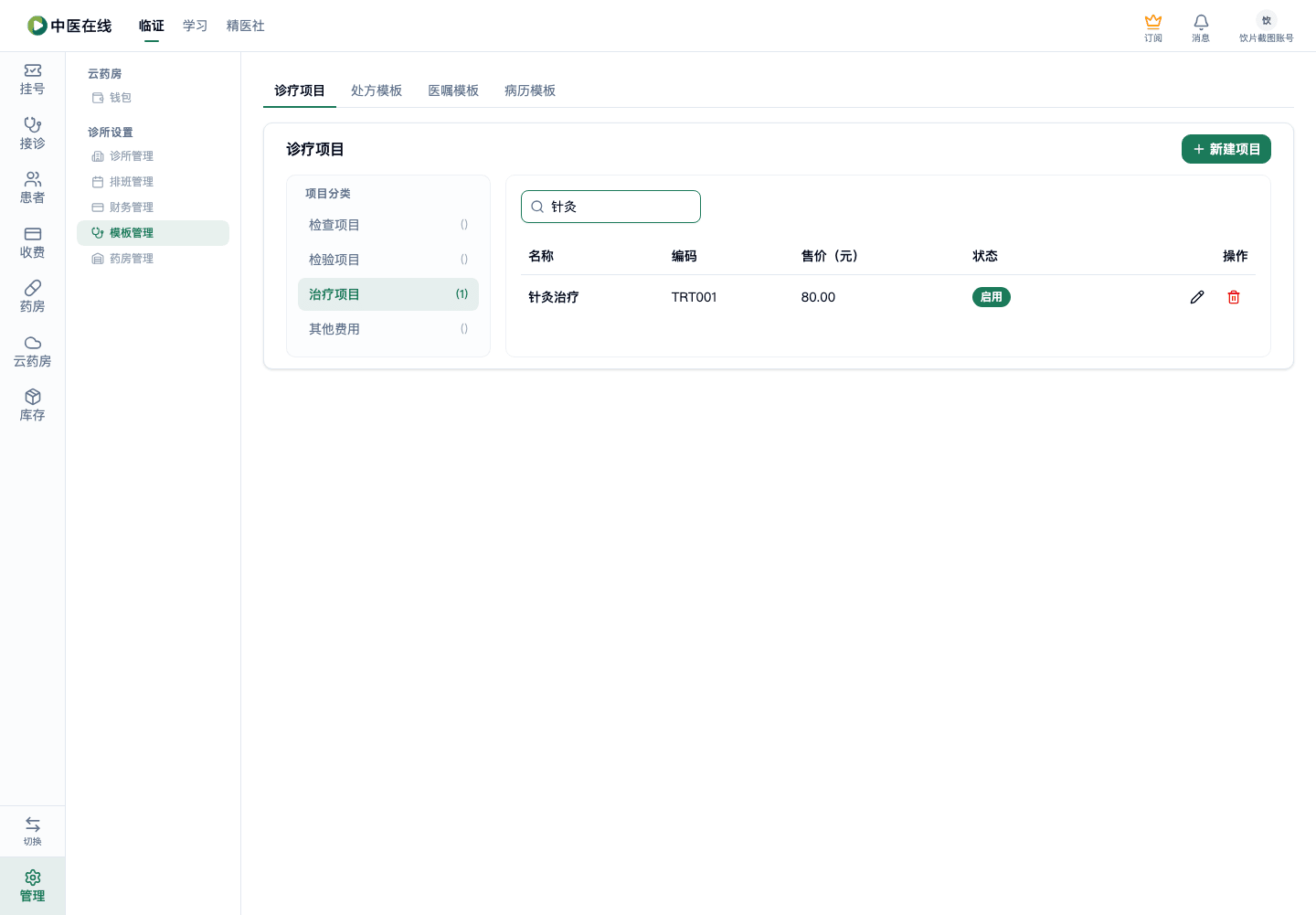Open 诊所管理 menu item

point(153,156)
